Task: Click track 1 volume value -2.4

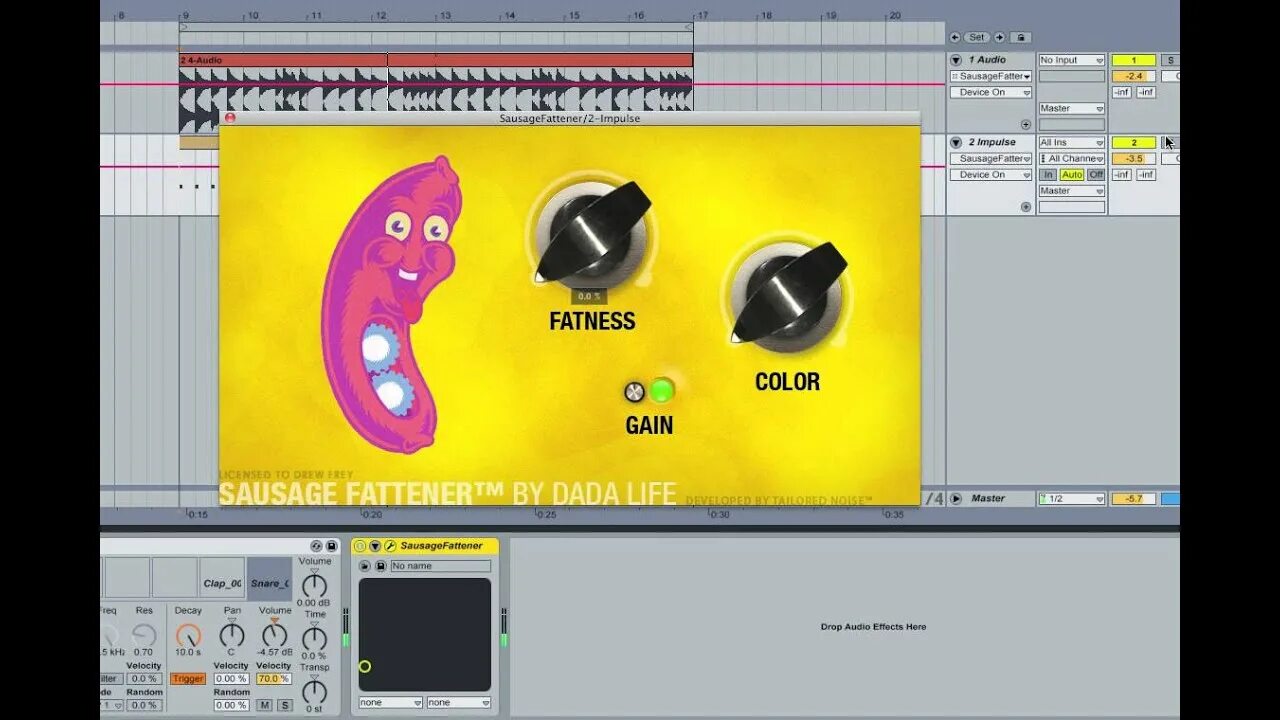Action: point(1134,76)
